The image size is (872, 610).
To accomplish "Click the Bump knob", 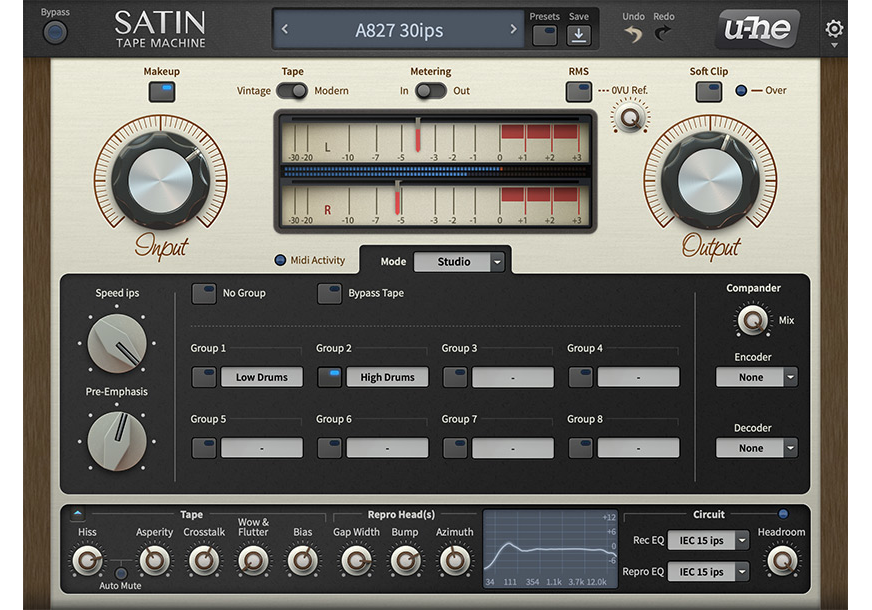I will [x=405, y=561].
